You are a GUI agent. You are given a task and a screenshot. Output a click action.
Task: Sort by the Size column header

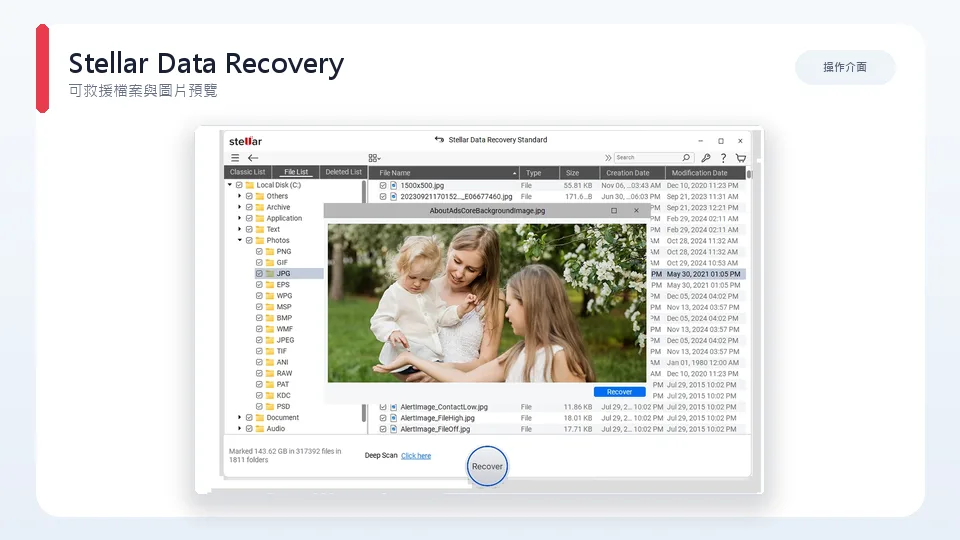(579, 173)
